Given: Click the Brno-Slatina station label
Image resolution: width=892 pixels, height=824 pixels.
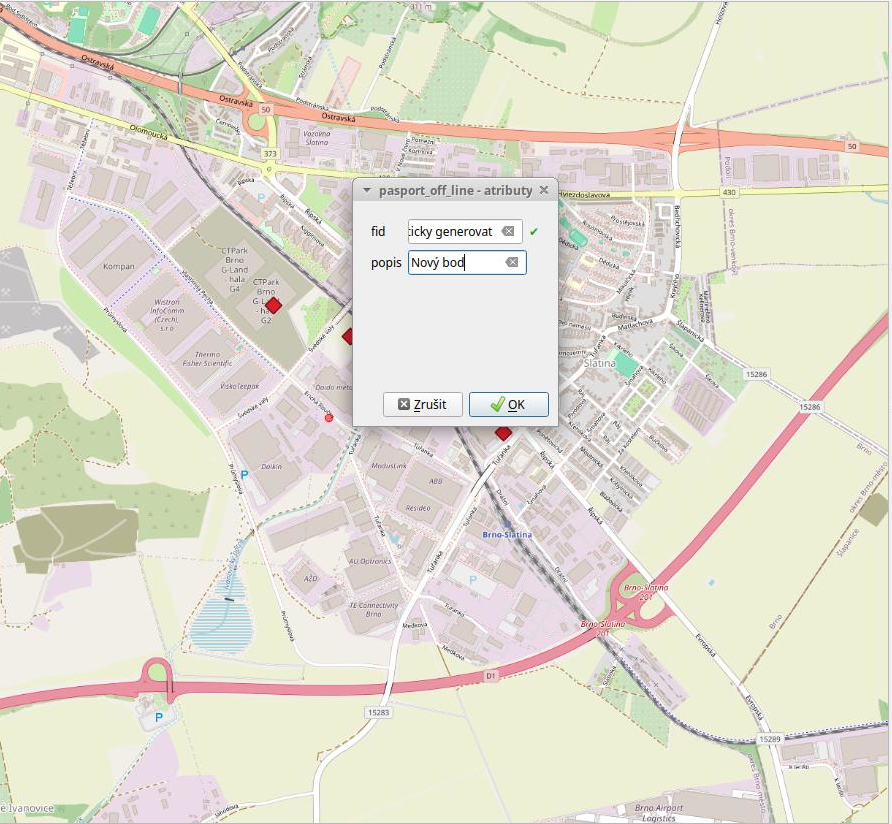Looking at the screenshot, I should [509, 535].
